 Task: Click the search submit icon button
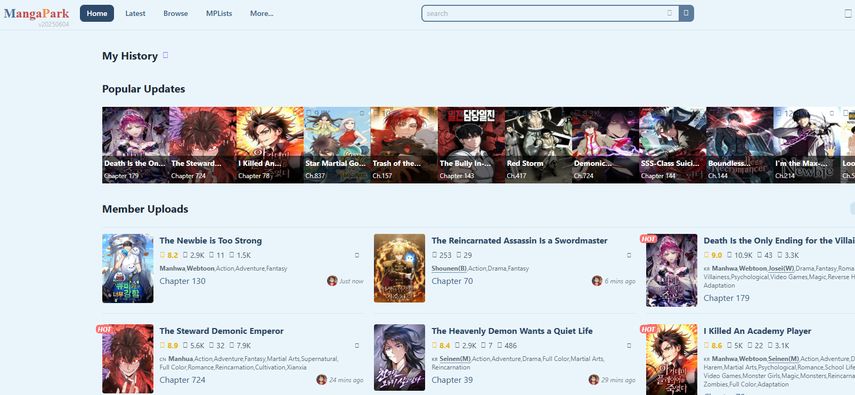686,13
